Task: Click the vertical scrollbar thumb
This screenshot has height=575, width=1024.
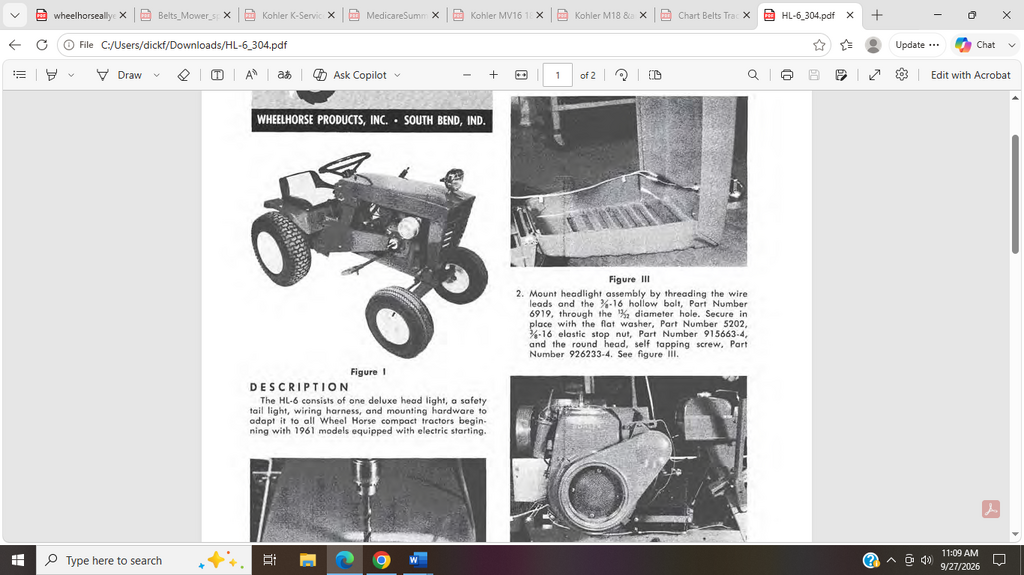Action: 1015,194
